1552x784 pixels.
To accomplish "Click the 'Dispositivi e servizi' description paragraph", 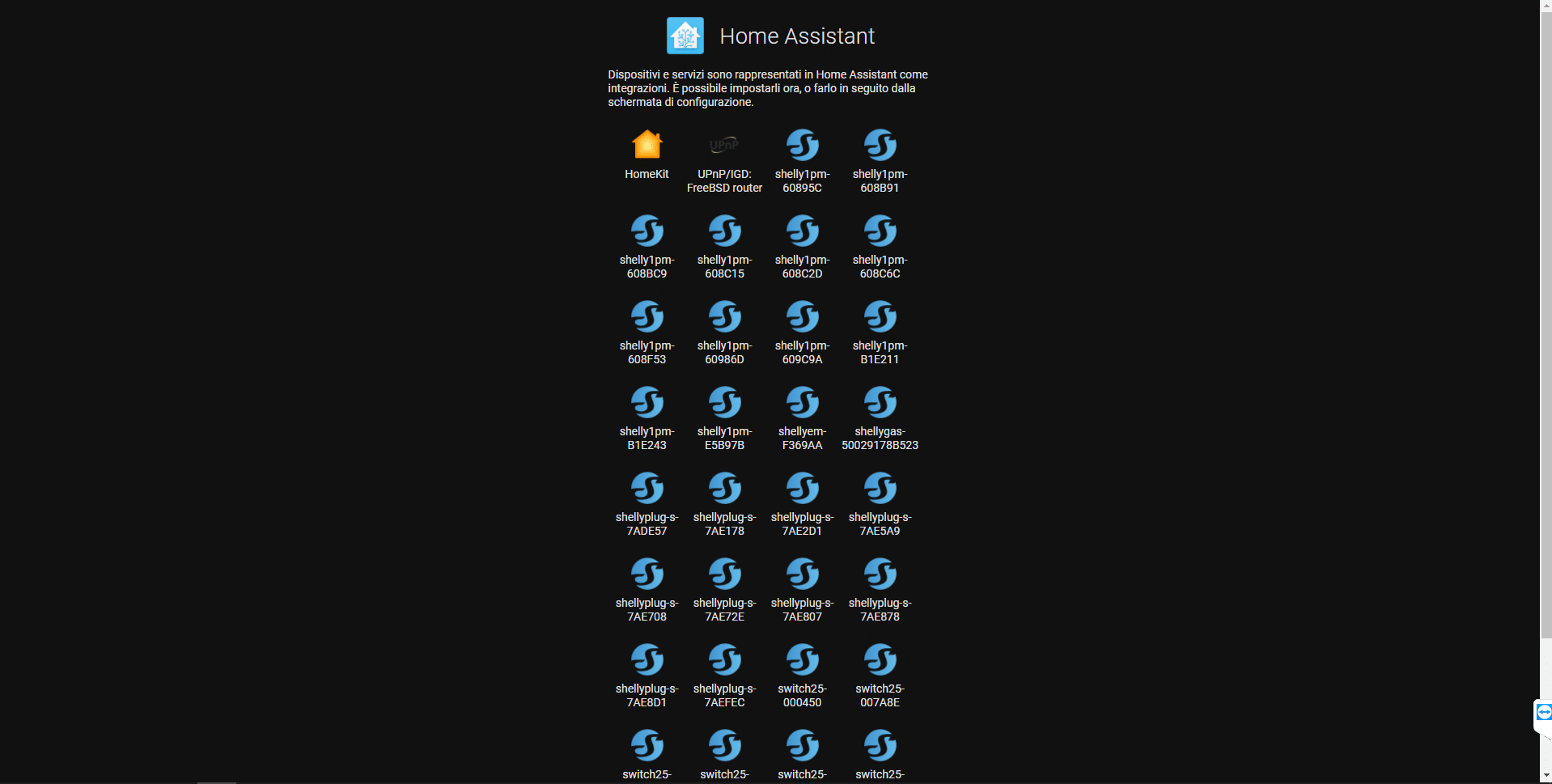I will tap(768, 88).
